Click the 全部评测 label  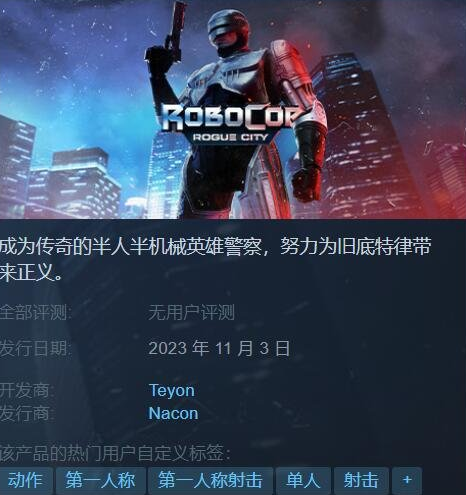click(35, 313)
